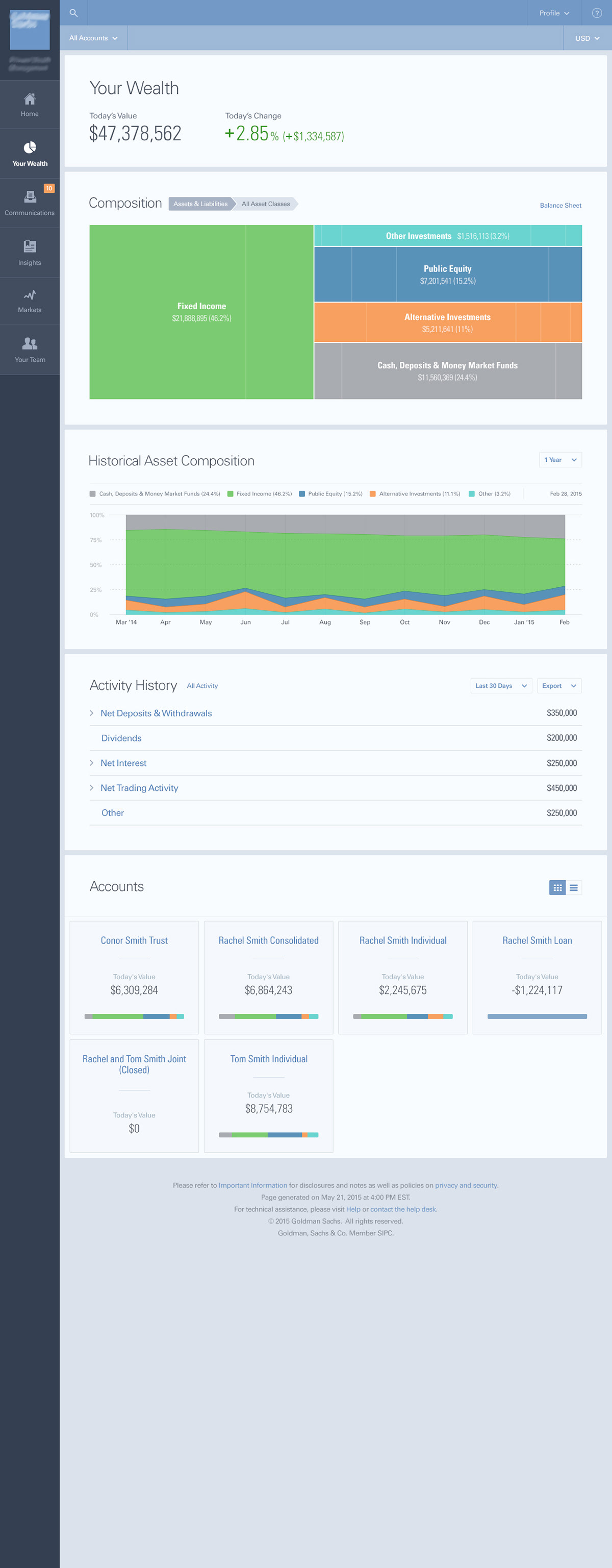
Task: Click the Feb 28, 2015 date label
Action: click(566, 493)
